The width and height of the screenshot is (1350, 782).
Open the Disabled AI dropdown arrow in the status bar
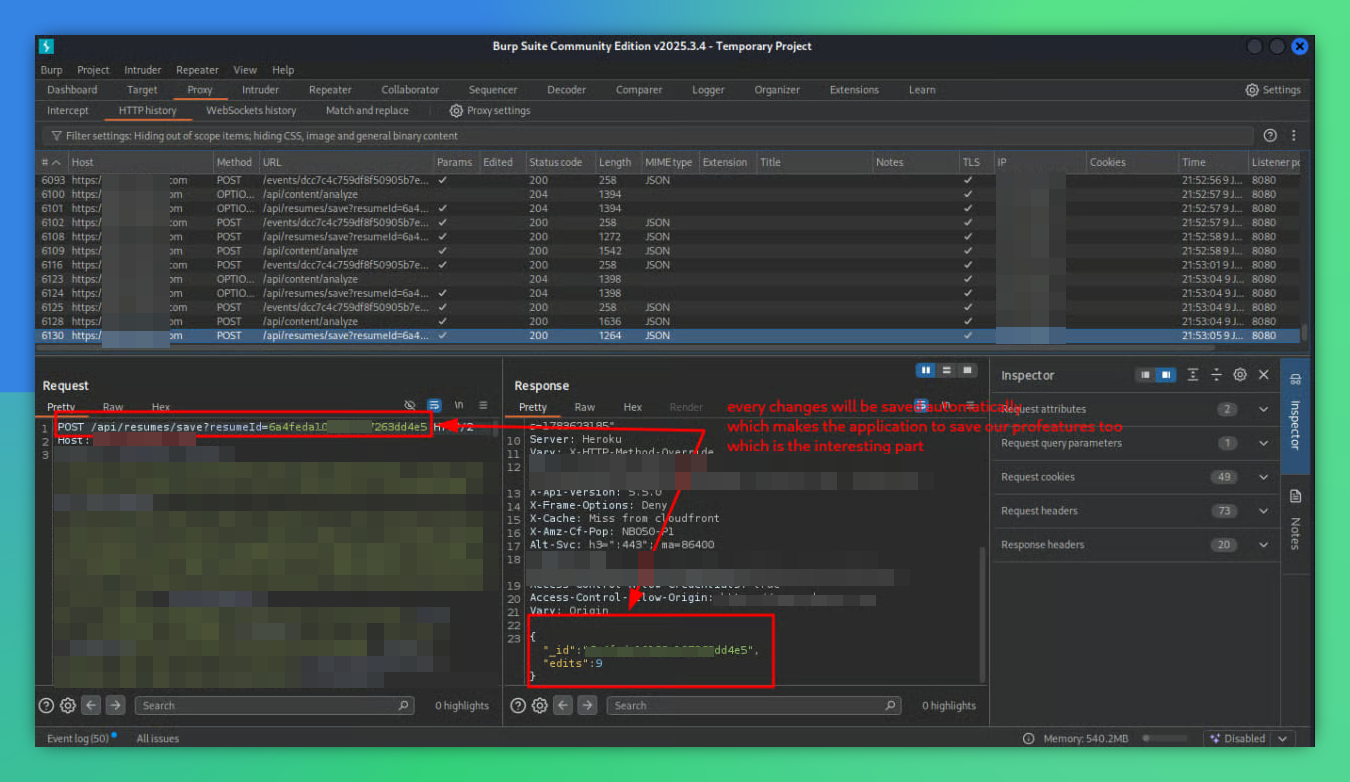[1281, 739]
